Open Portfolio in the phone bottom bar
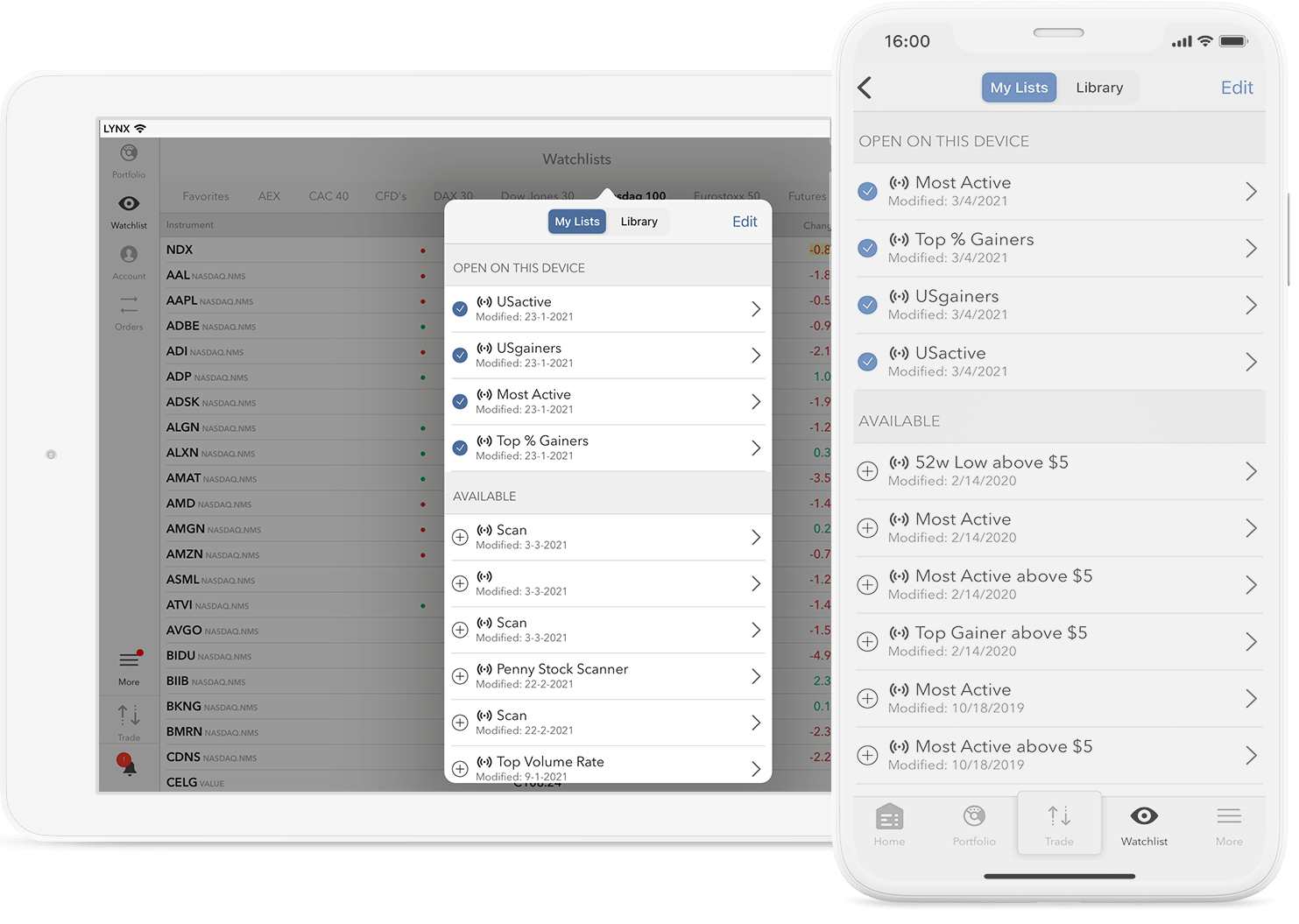The width and height of the screenshot is (1299, 924). coord(974,825)
